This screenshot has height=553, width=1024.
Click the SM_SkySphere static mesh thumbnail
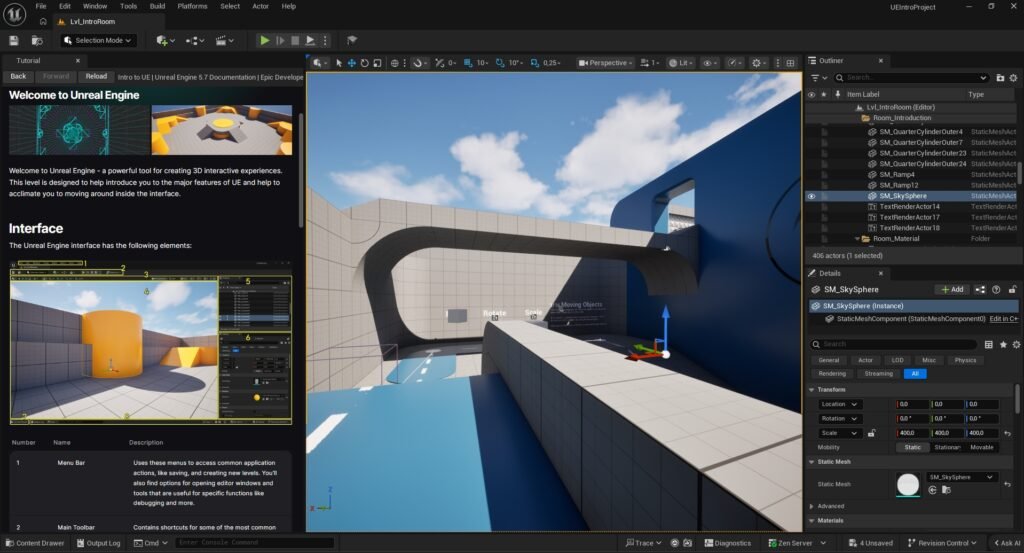pos(908,484)
